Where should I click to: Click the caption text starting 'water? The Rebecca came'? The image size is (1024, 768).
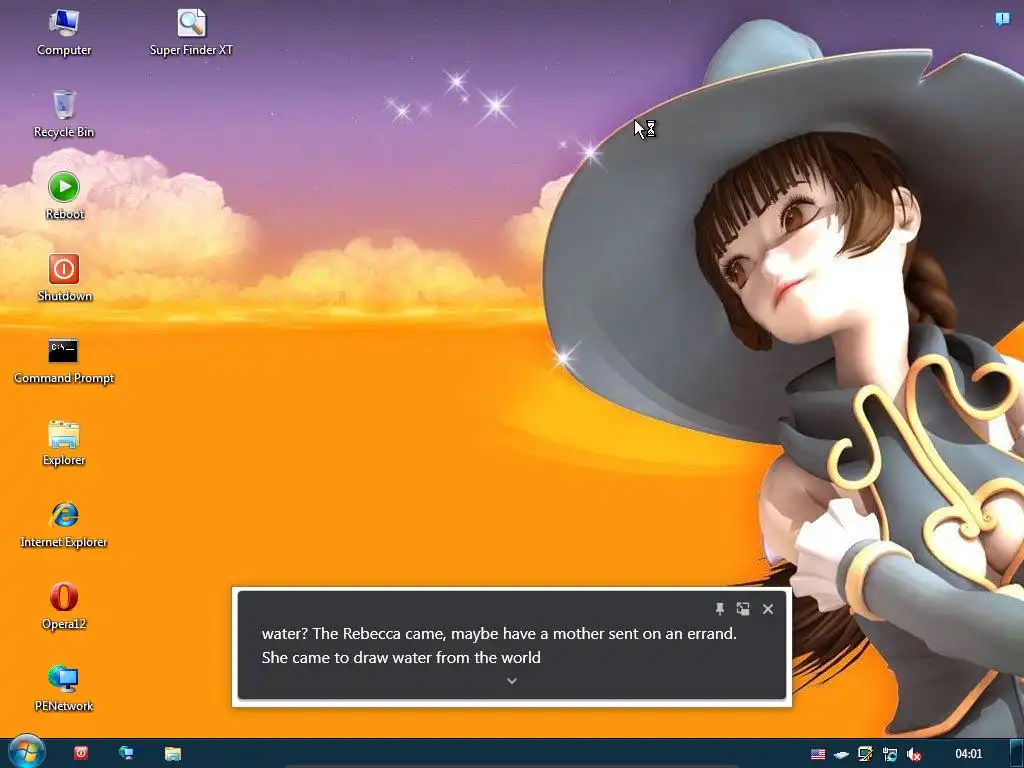(x=499, y=633)
